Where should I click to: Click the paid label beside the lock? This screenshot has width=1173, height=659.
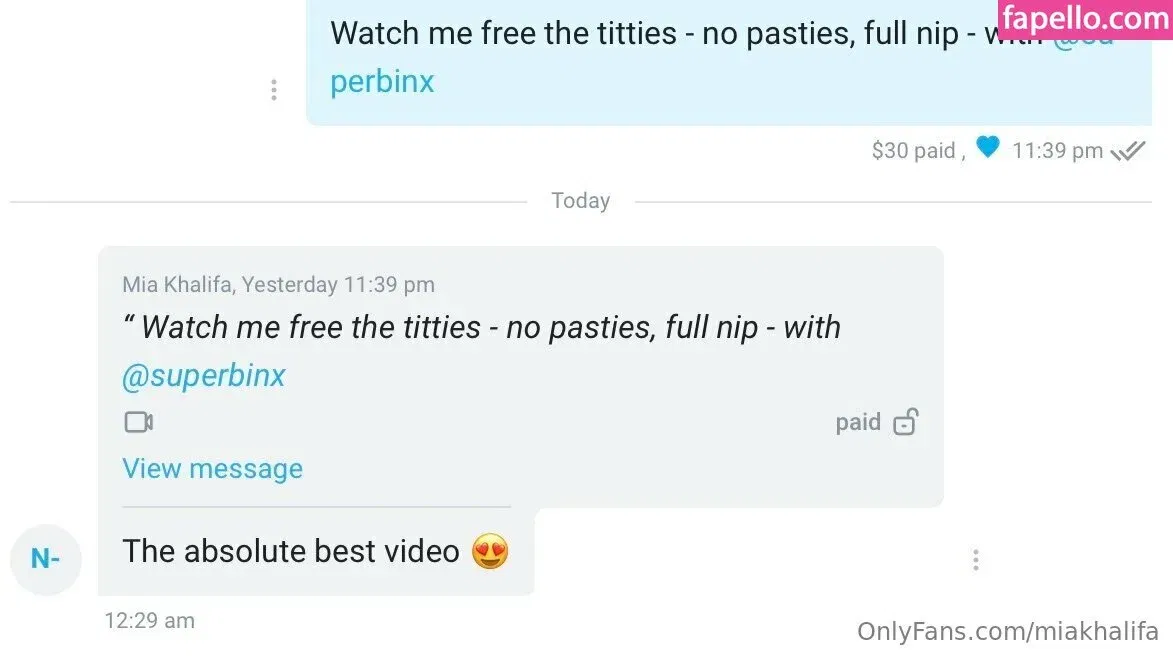click(x=858, y=422)
